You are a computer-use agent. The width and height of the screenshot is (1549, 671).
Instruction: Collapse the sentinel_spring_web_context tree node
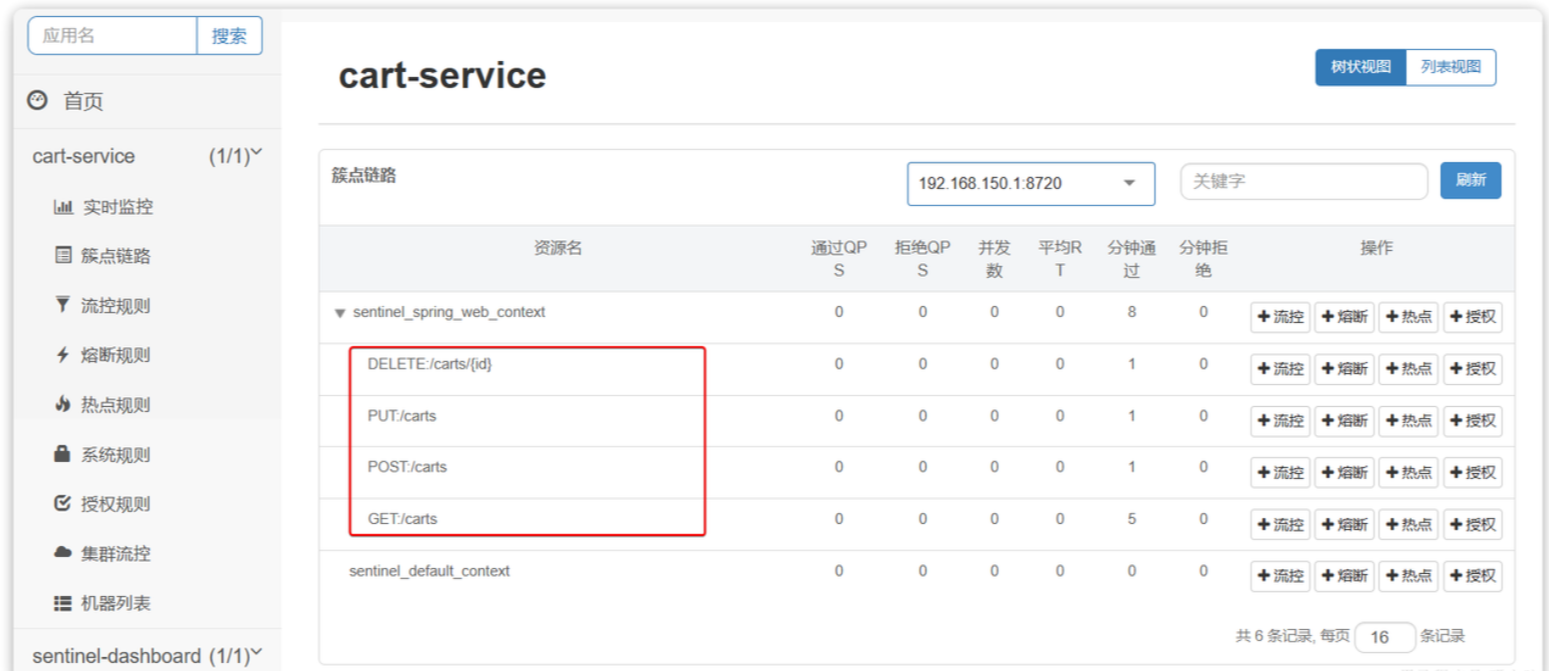coord(340,313)
